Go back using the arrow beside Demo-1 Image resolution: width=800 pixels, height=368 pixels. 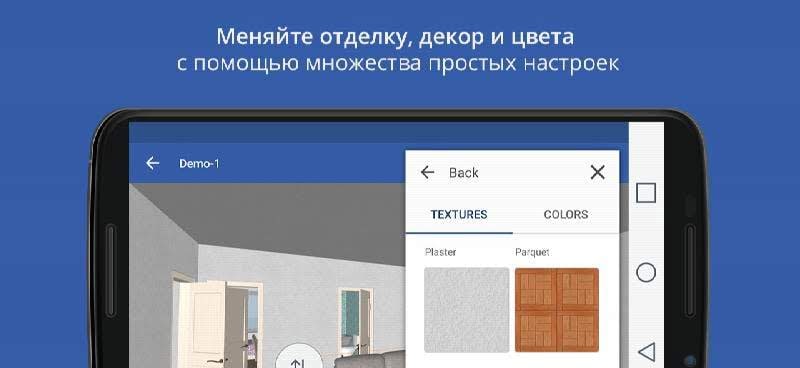tap(153, 163)
